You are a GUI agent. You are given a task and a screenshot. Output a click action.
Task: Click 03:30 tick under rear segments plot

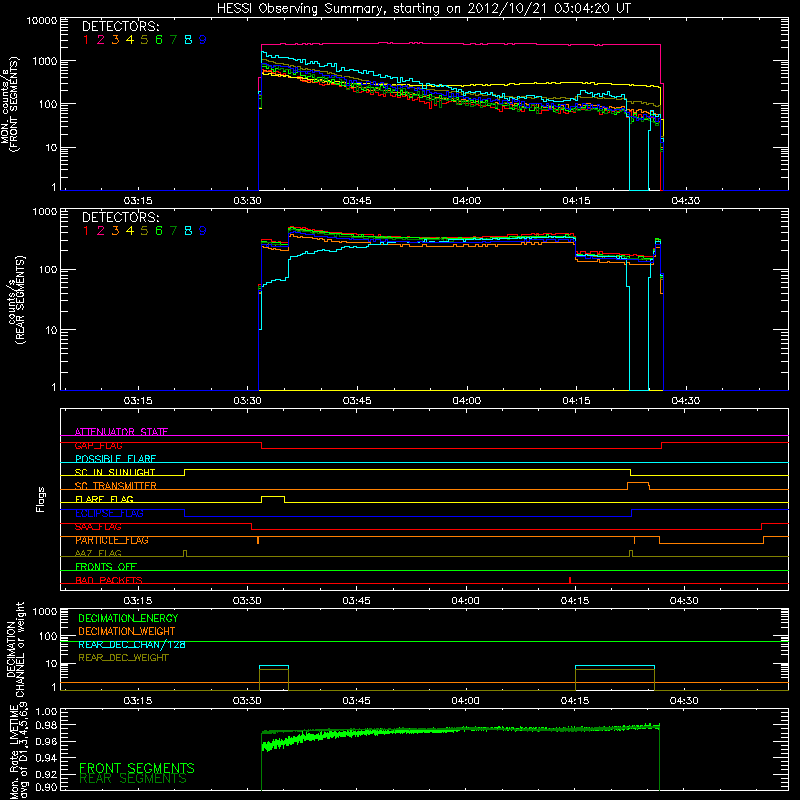pyautogui.click(x=247, y=401)
